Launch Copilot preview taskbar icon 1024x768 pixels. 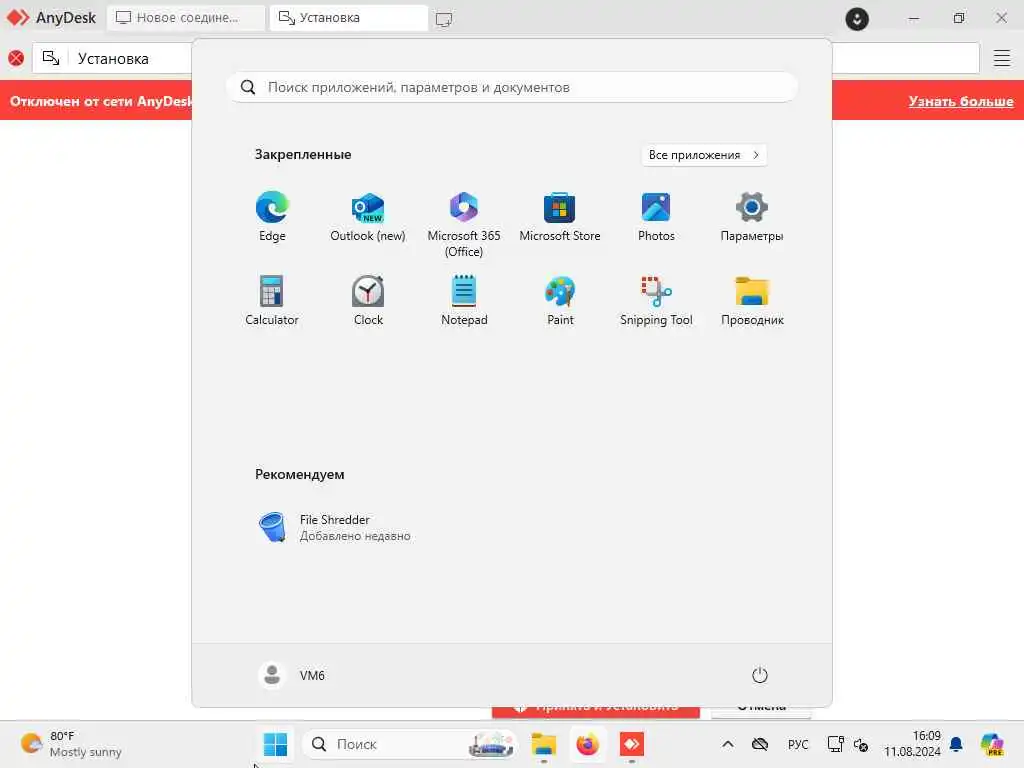pyautogui.click(x=992, y=744)
